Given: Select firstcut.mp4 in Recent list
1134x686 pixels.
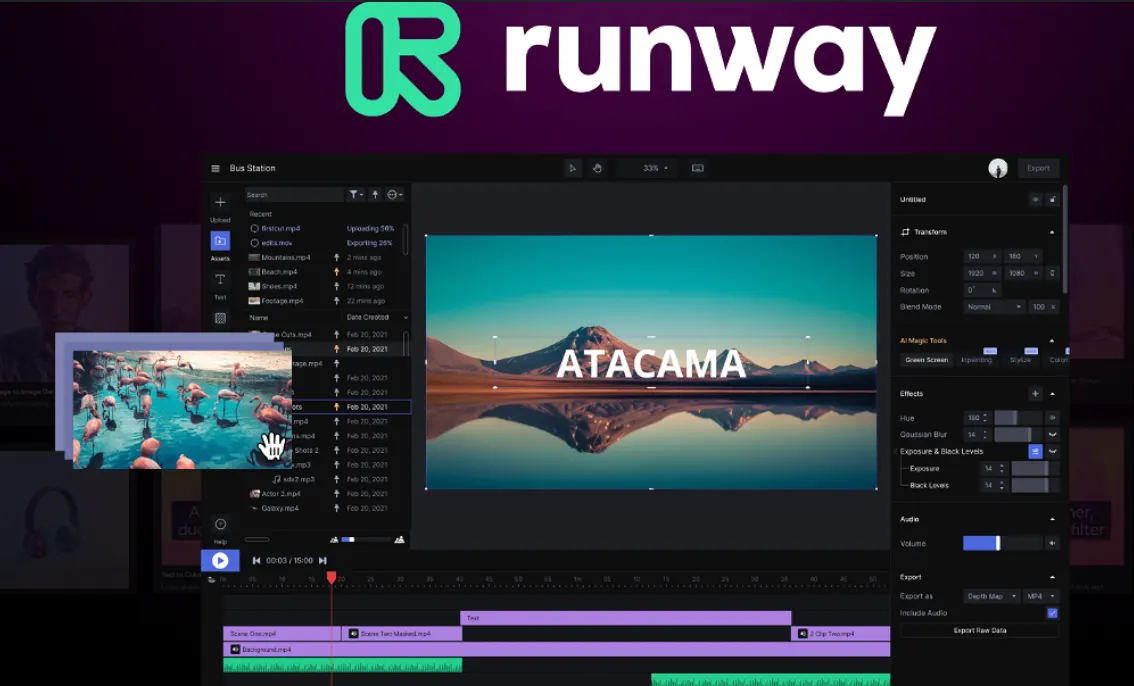Looking at the screenshot, I should (x=281, y=228).
